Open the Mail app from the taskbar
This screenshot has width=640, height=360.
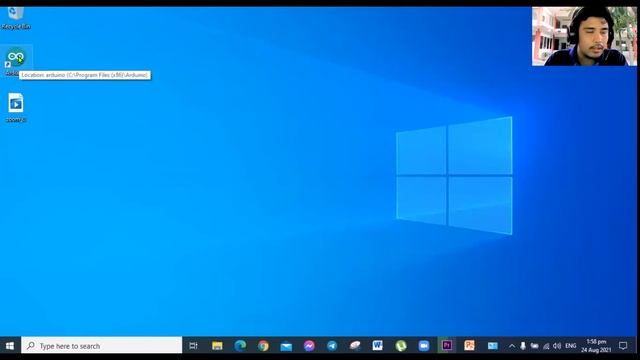click(286, 346)
